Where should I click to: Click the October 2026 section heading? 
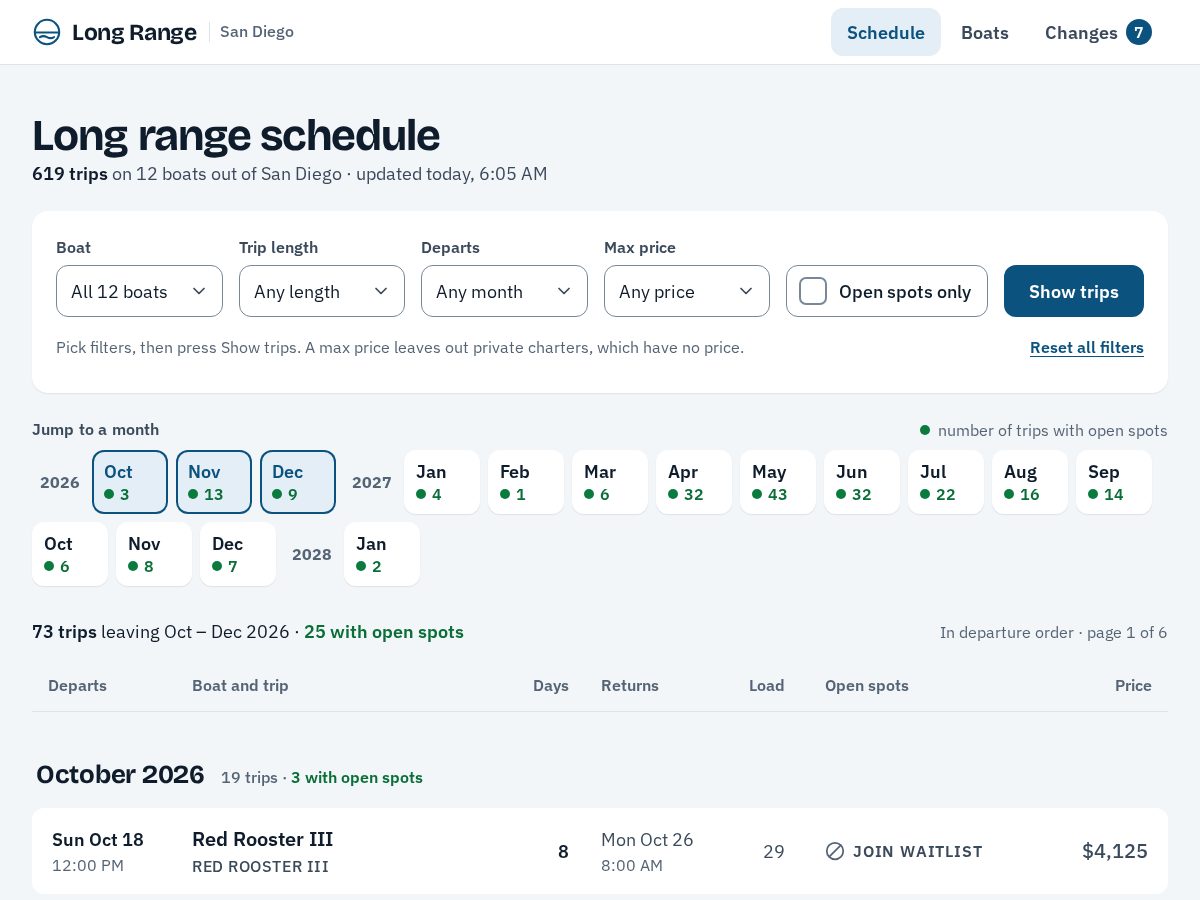coord(120,775)
